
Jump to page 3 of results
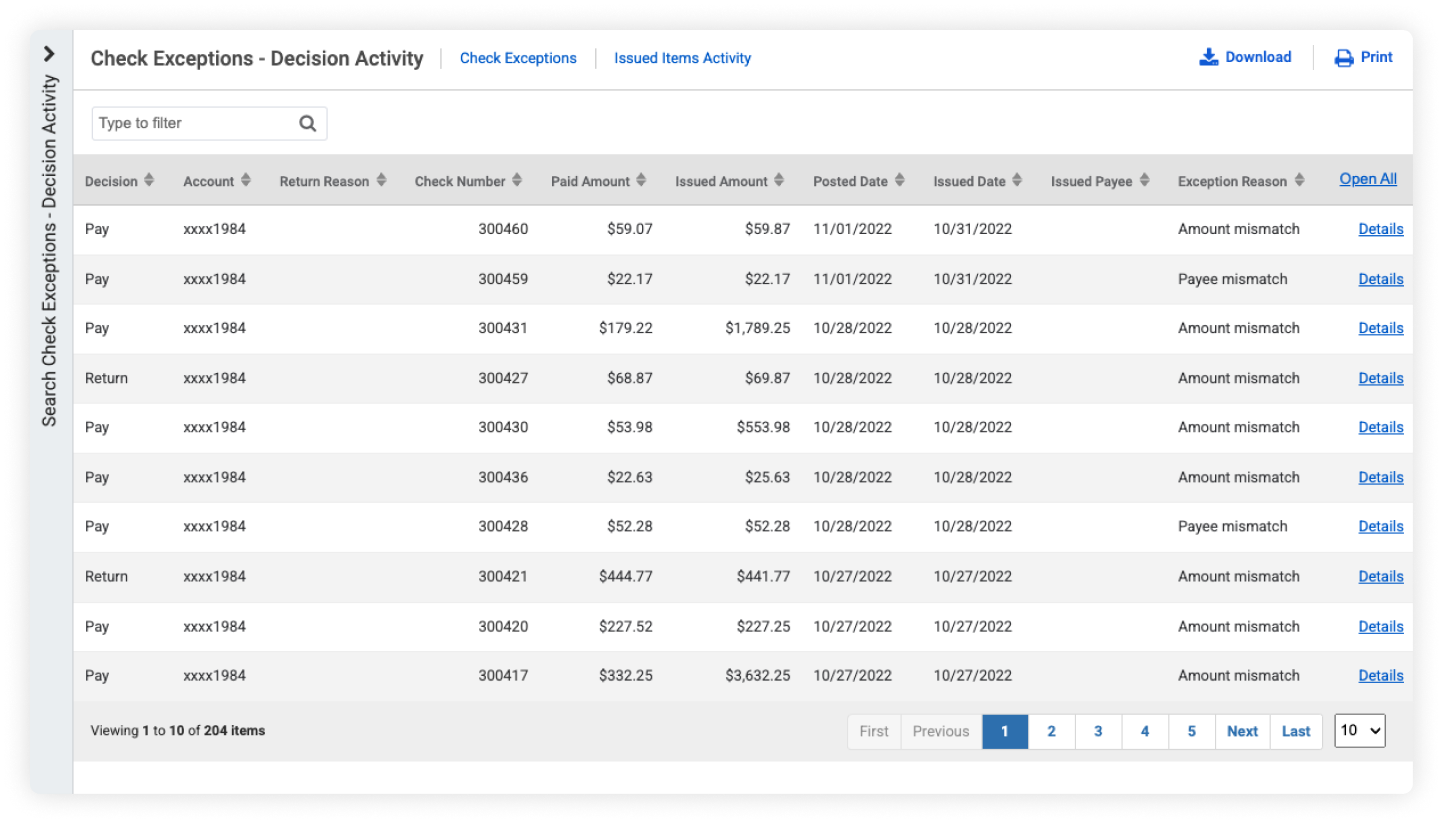pyautogui.click(x=1098, y=731)
